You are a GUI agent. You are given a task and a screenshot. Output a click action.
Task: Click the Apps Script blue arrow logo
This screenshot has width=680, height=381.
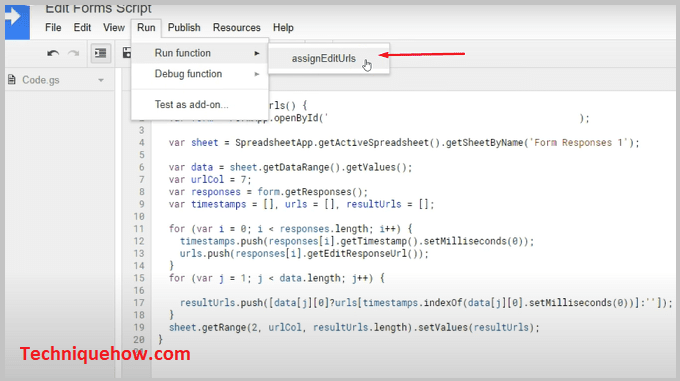coord(17,21)
